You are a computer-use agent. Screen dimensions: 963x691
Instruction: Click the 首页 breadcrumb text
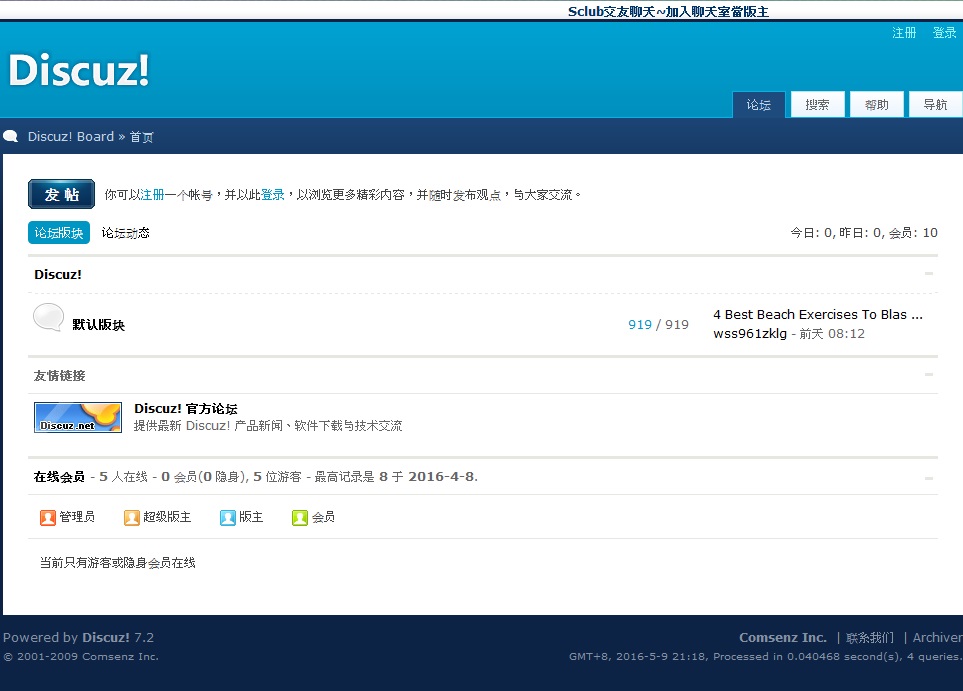[141, 137]
